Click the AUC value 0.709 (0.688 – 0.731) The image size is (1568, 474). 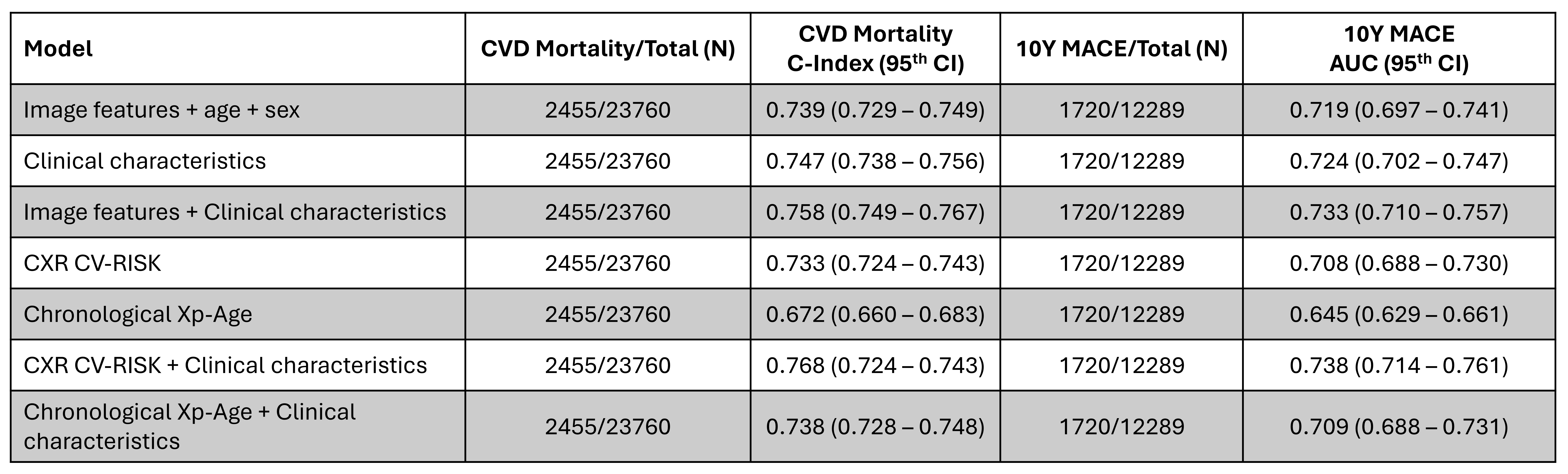click(x=1399, y=427)
